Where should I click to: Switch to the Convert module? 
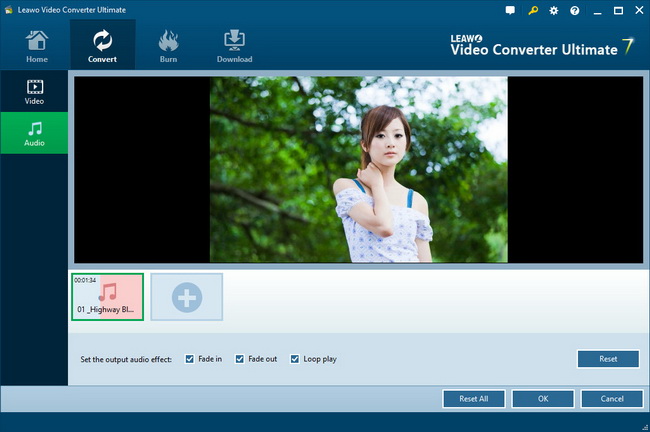(x=102, y=46)
